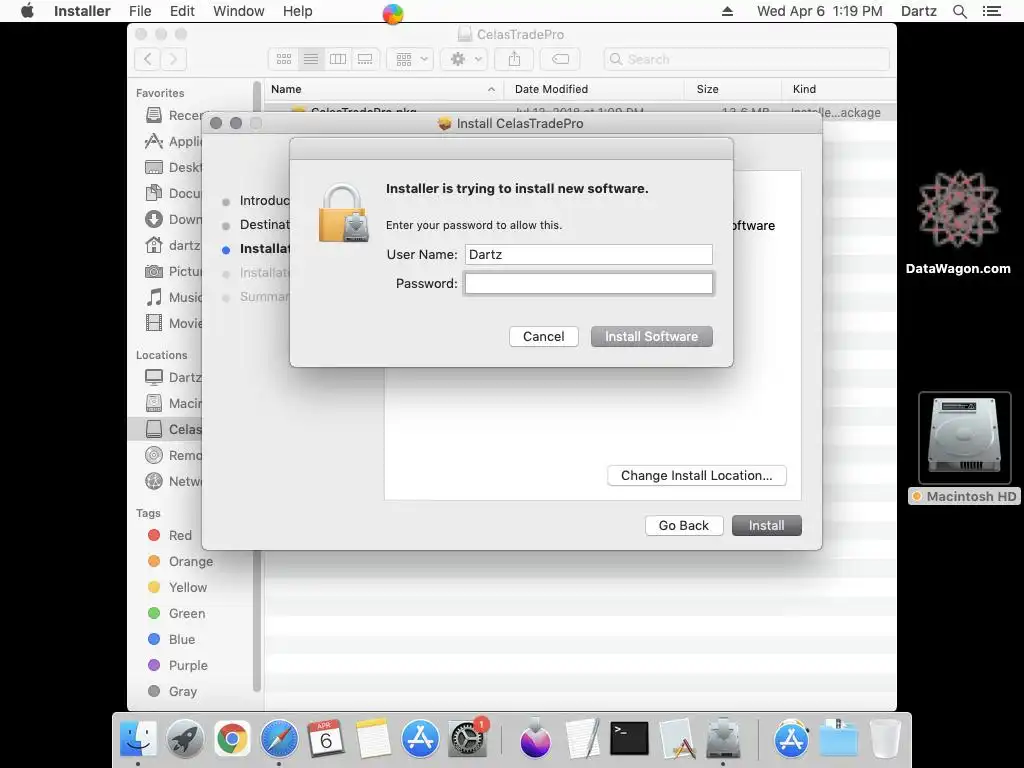
Task: Open Trash from the Dock
Action: pyautogui.click(x=885, y=739)
